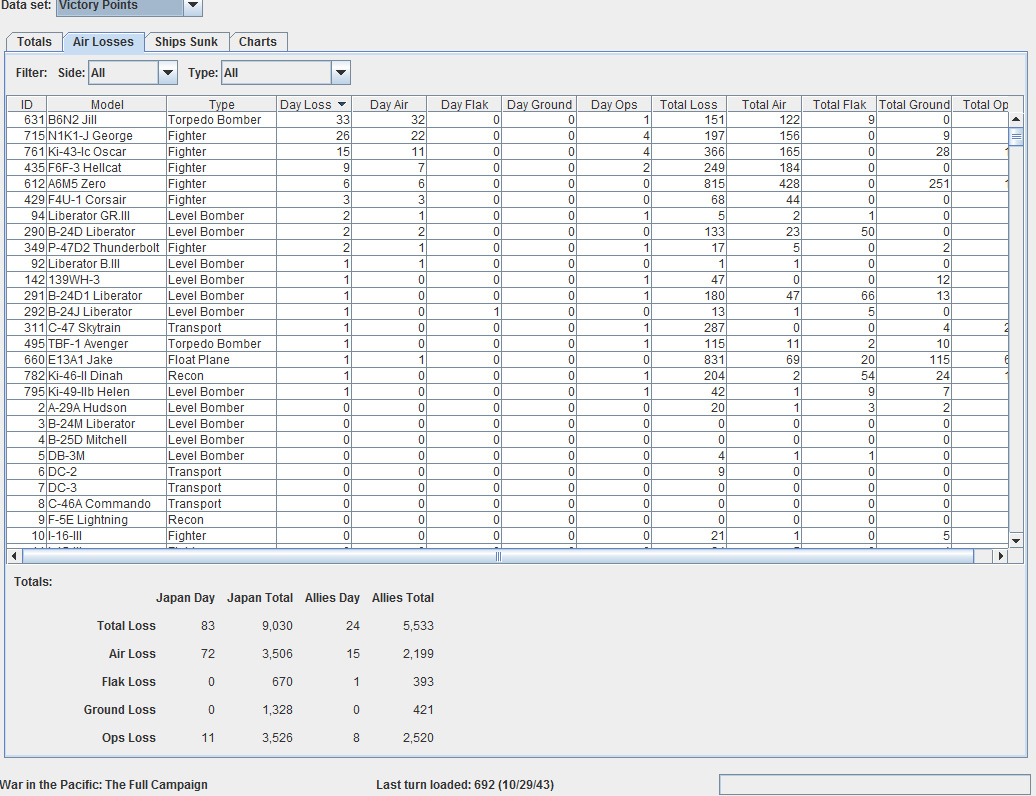1036x796 pixels.
Task: Select the Ki-43-Ic Oscar row
Action: point(507,151)
